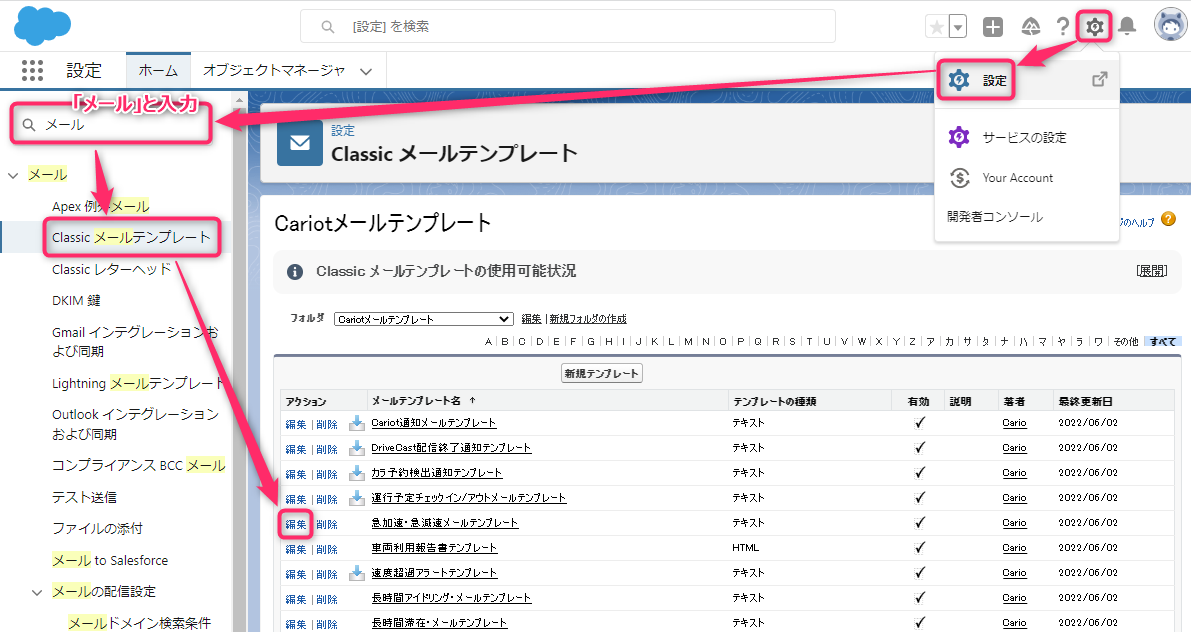Show all templates with すべて filter
The height and width of the screenshot is (632, 1191).
tap(1162, 342)
